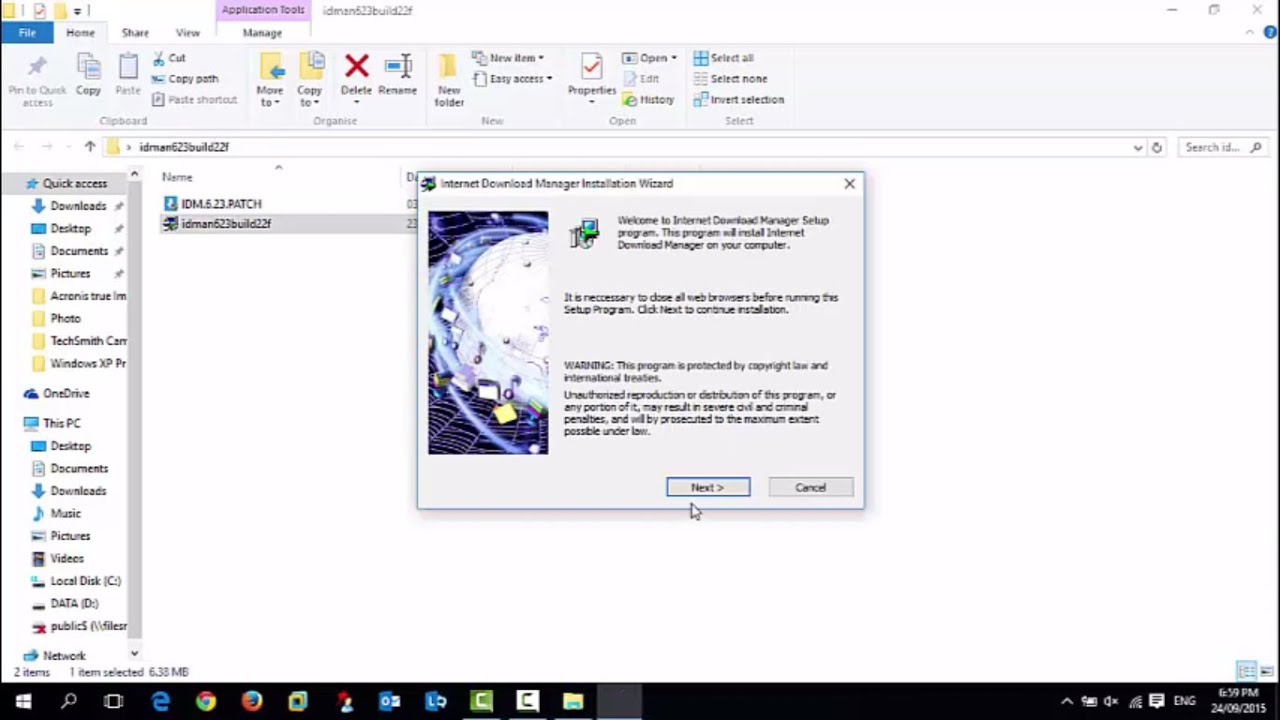Click Select none in ribbon
1280x720 pixels.
[x=730, y=79]
